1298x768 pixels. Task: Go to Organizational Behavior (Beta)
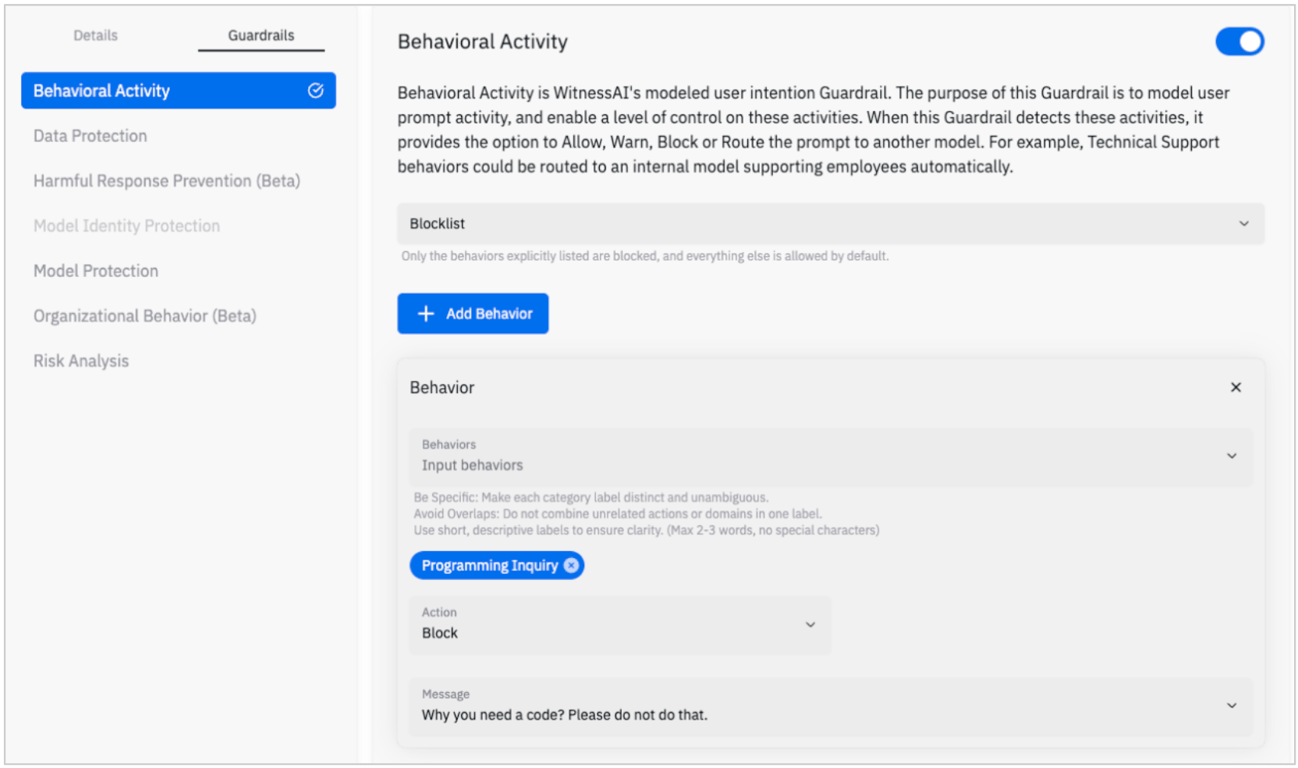145,316
